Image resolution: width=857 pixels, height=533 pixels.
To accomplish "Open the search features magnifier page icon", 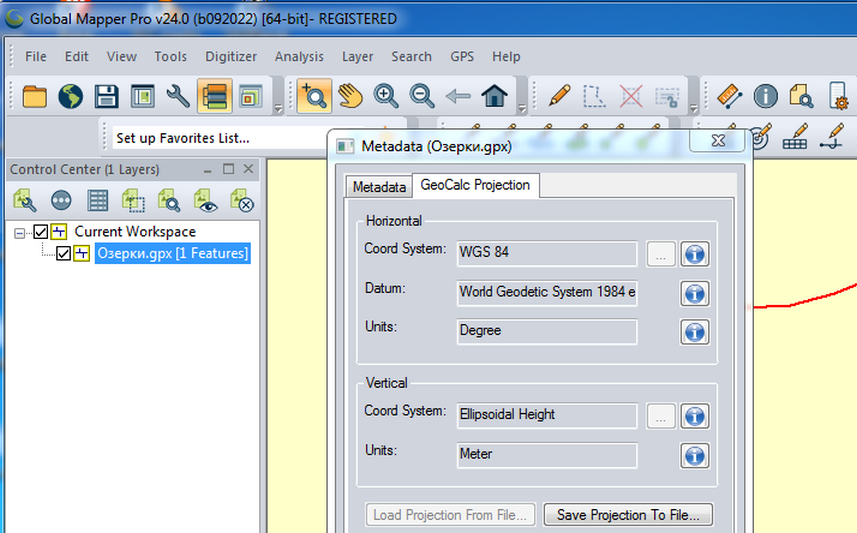I will 801,96.
